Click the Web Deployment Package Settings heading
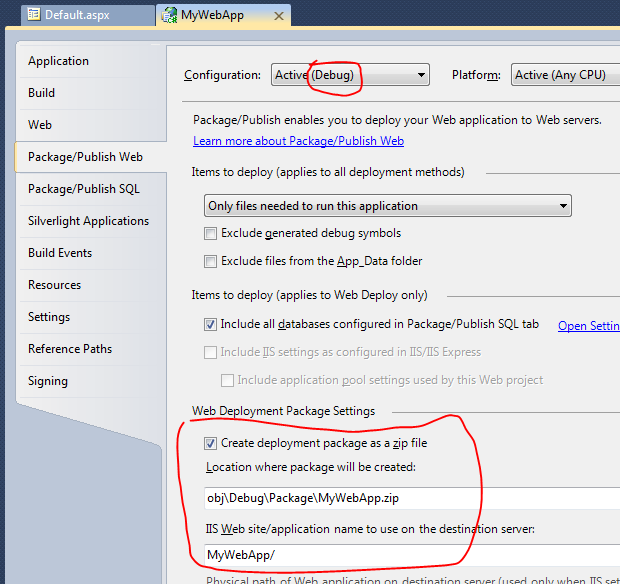Image resolution: width=620 pixels, height=584 pixels. (284, 411)
